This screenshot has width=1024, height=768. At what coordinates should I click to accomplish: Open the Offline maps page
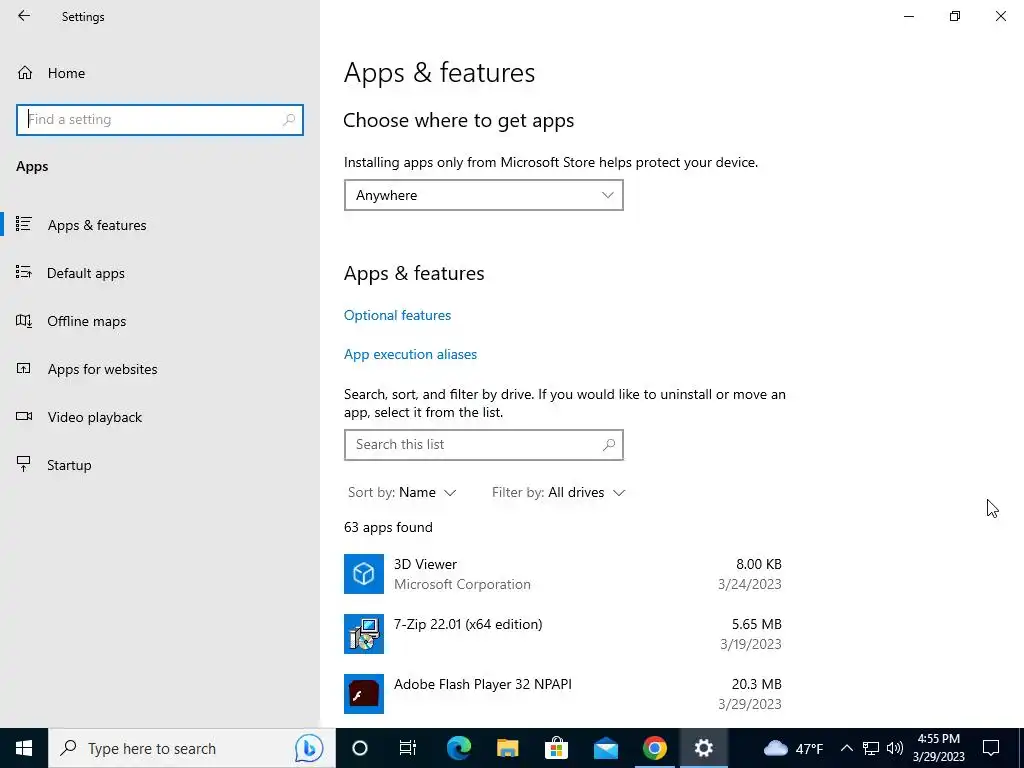click(x=160, y=321)
